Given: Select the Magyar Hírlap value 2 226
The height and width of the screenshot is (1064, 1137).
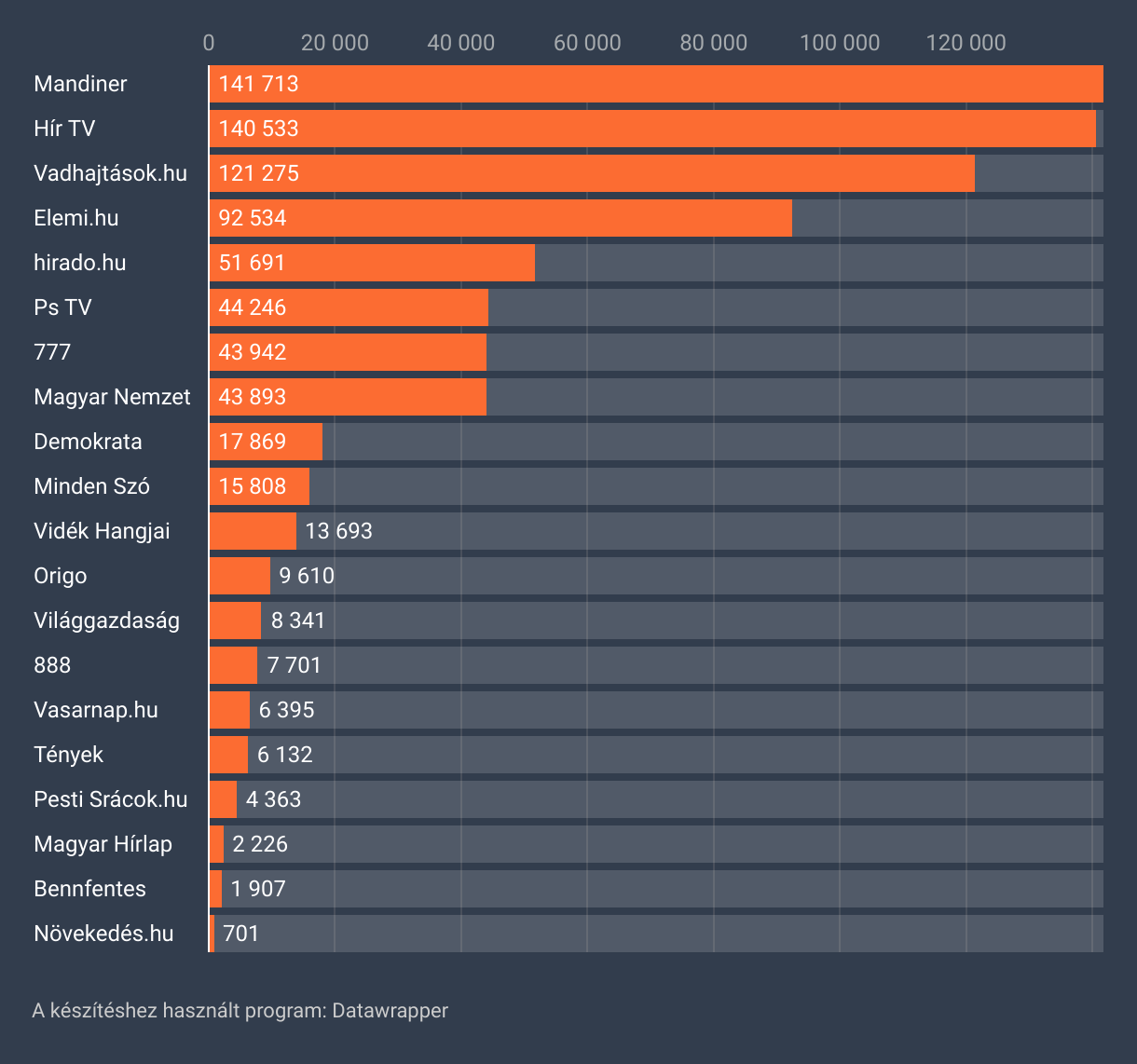Looking at the screenshot, I should 260,844.
